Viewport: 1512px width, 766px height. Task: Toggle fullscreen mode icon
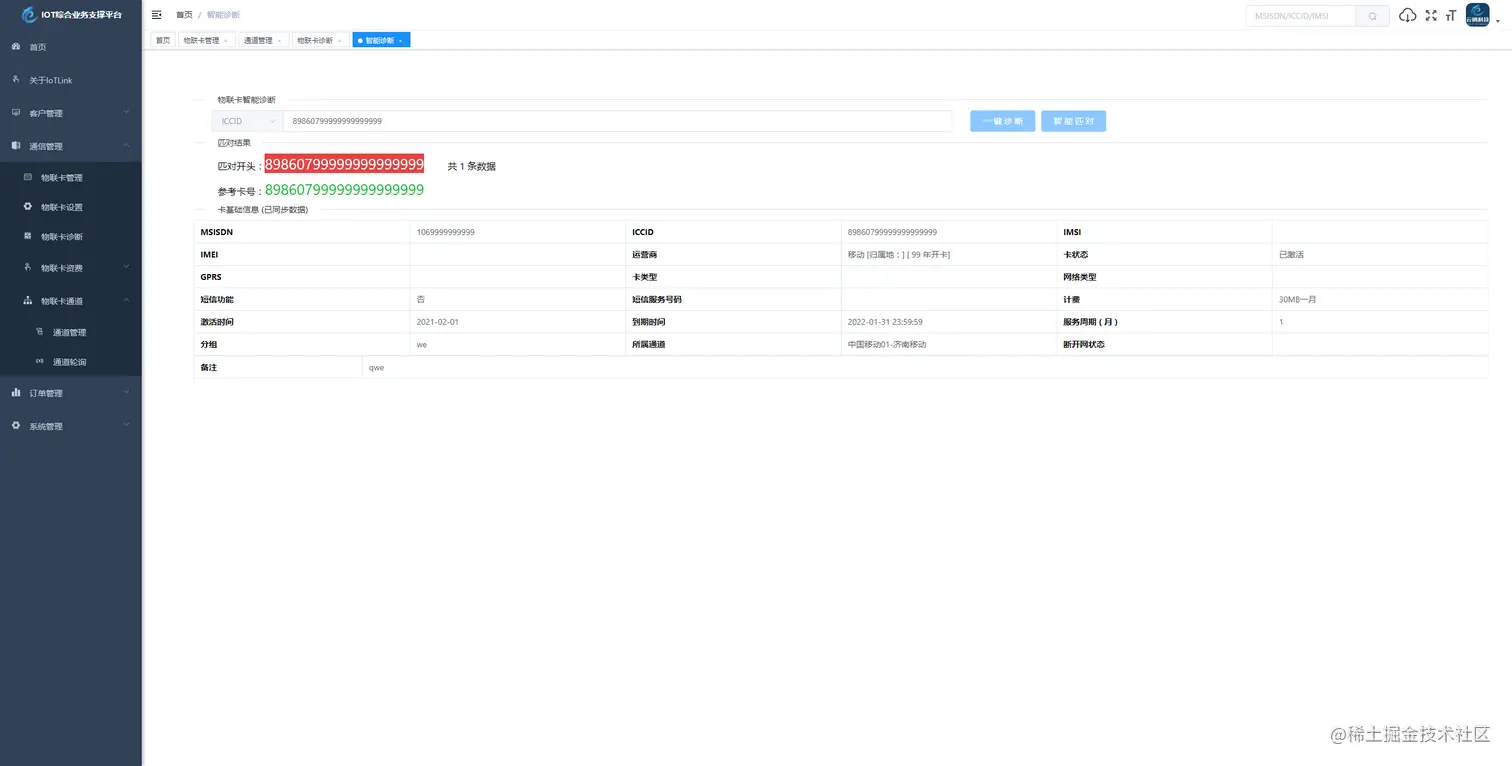(x=1431, y=15)
